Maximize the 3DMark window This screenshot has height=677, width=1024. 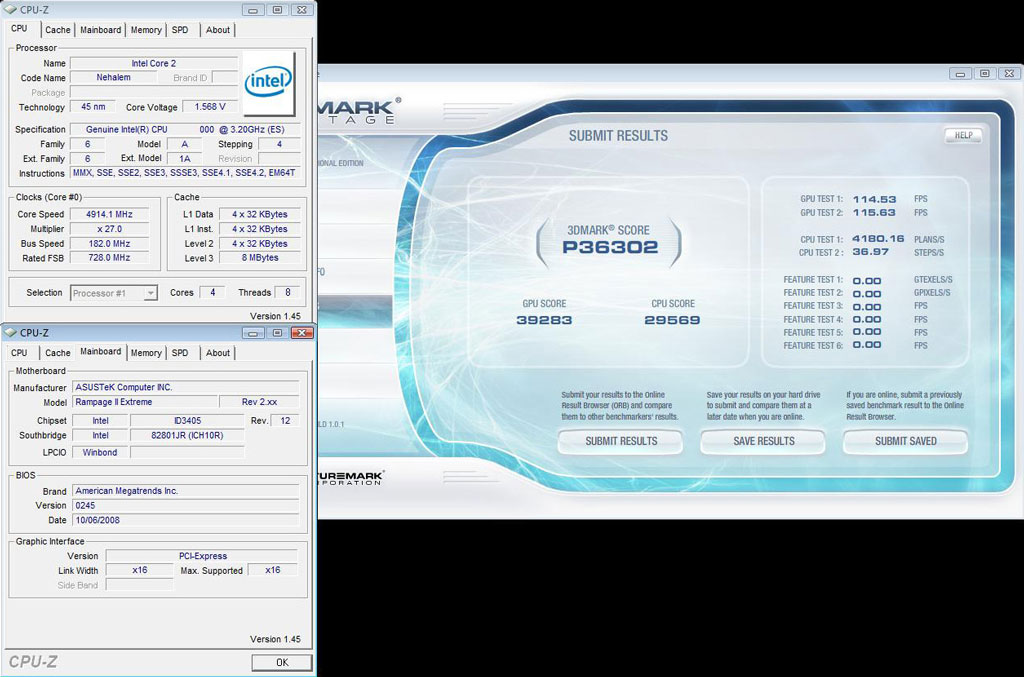985,74
